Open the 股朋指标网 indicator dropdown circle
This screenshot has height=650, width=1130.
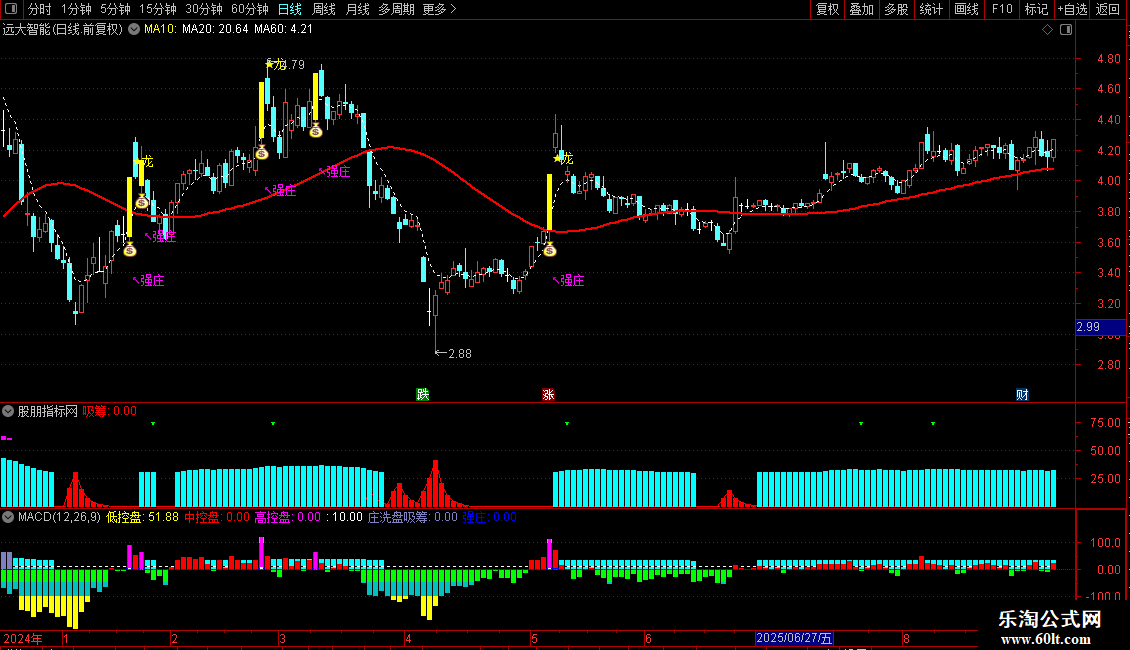coord(8,411)
